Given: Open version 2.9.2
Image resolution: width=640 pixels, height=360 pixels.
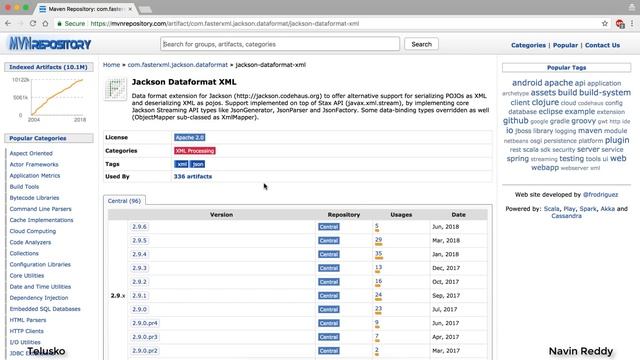Looking at the screenshot, I should click(139, 282).
